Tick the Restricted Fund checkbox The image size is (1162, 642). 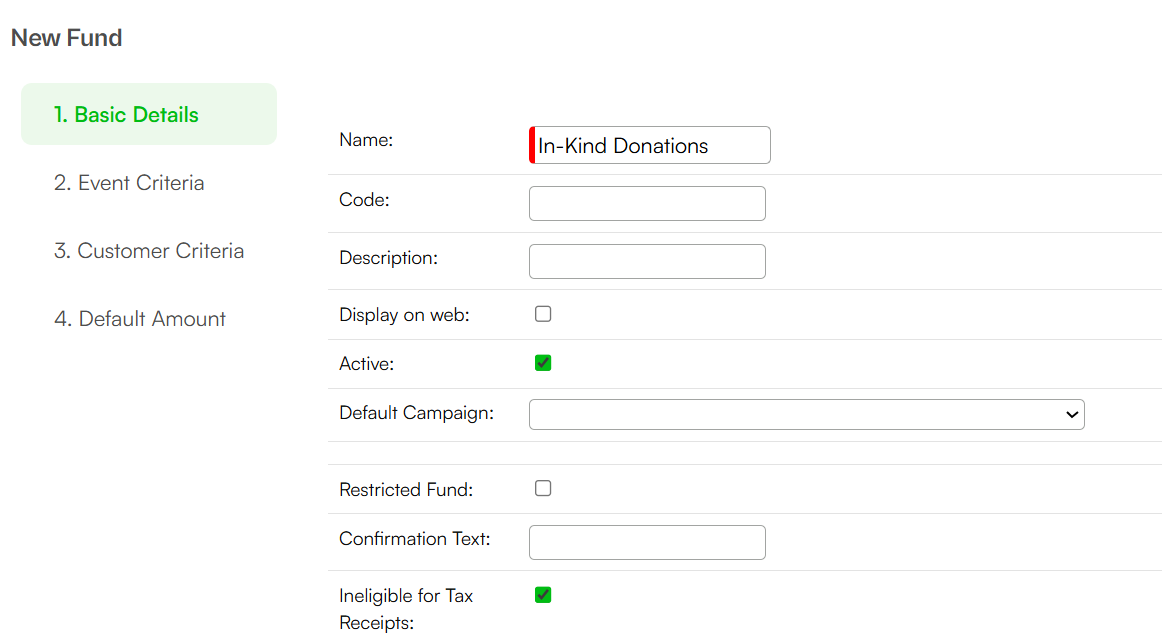click(x=543, y=489)
